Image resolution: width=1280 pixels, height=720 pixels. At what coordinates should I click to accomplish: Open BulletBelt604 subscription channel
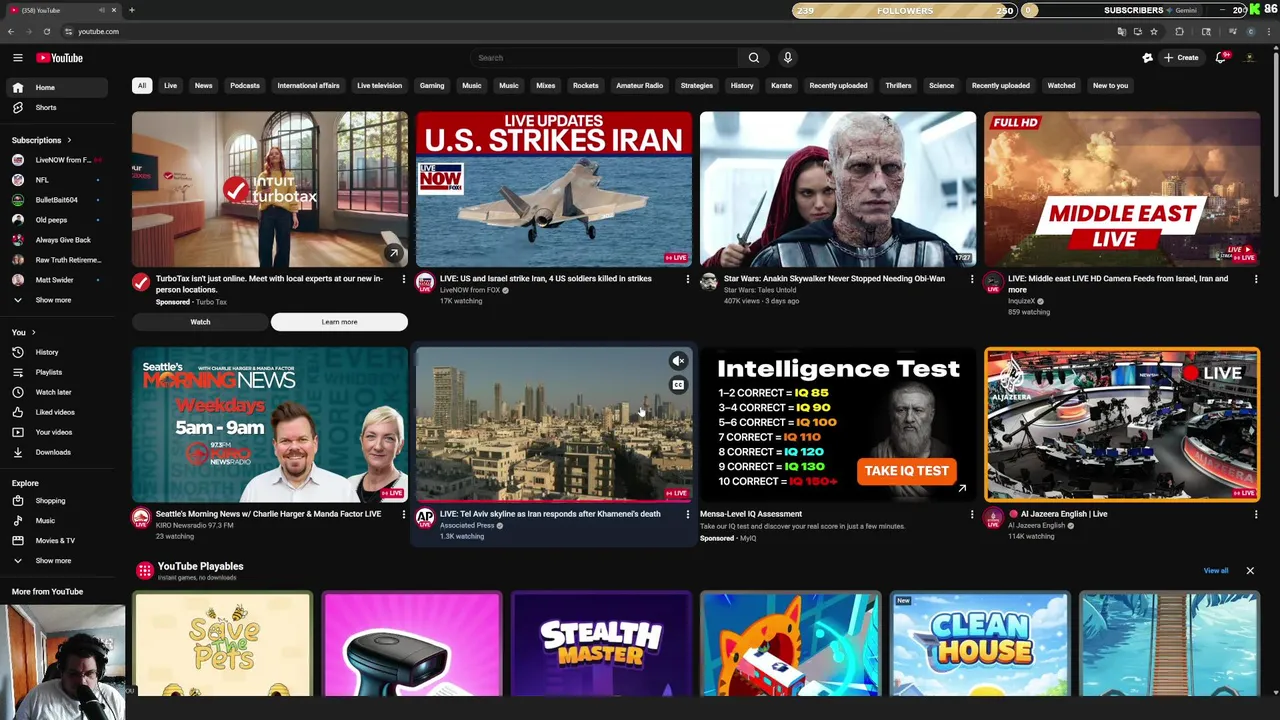point(56,200)
